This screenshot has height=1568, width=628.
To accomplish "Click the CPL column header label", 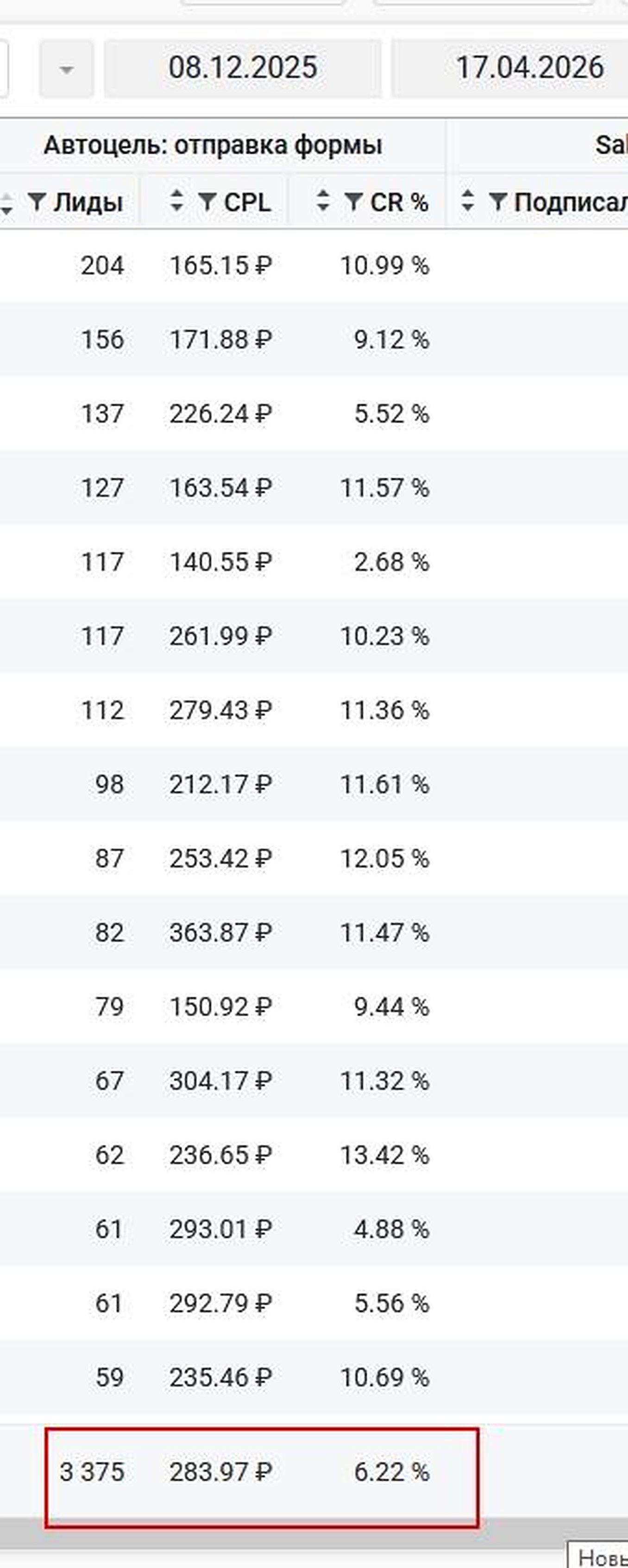I will click(247, 202).
